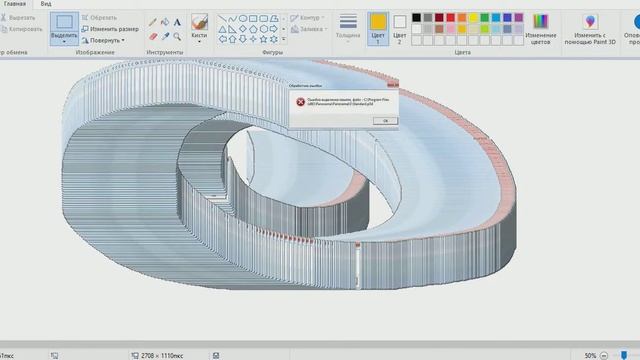Pick the bright red color swatch

tap(451, 18)
